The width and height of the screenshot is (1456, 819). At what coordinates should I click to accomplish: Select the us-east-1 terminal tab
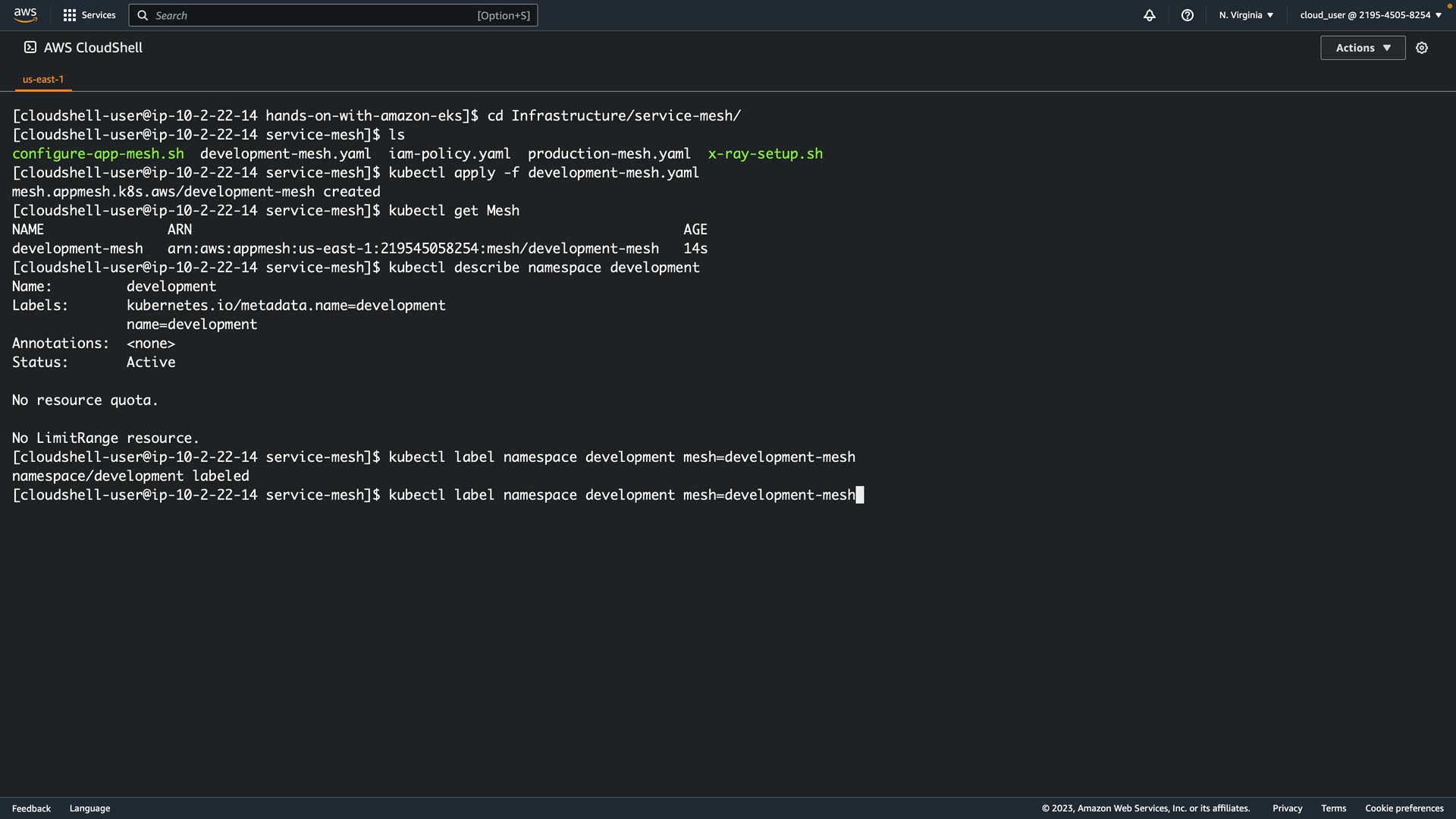pyautogui.click(x=43, y=79)
